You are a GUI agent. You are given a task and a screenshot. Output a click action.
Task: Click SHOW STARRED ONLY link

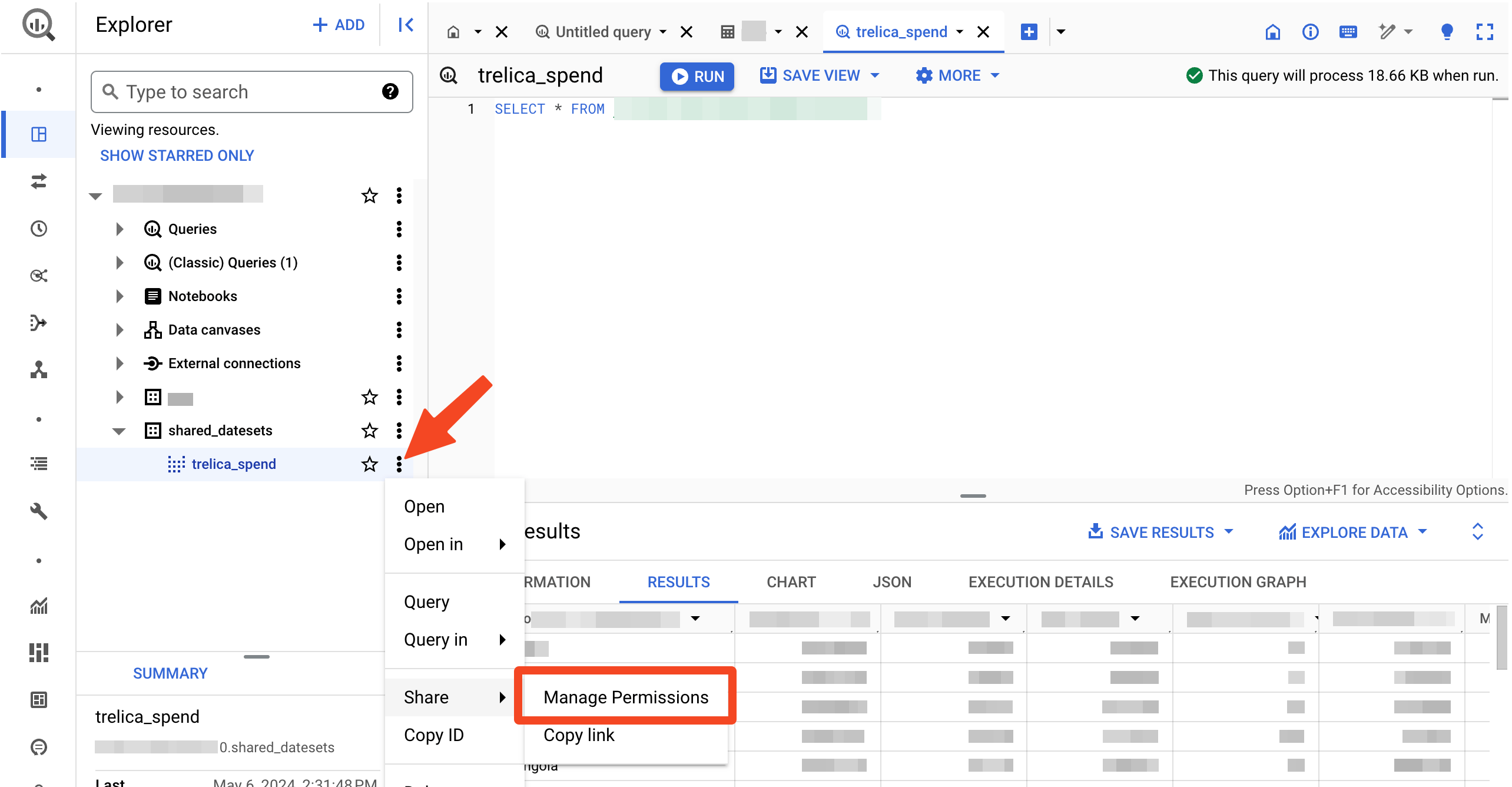177,156
